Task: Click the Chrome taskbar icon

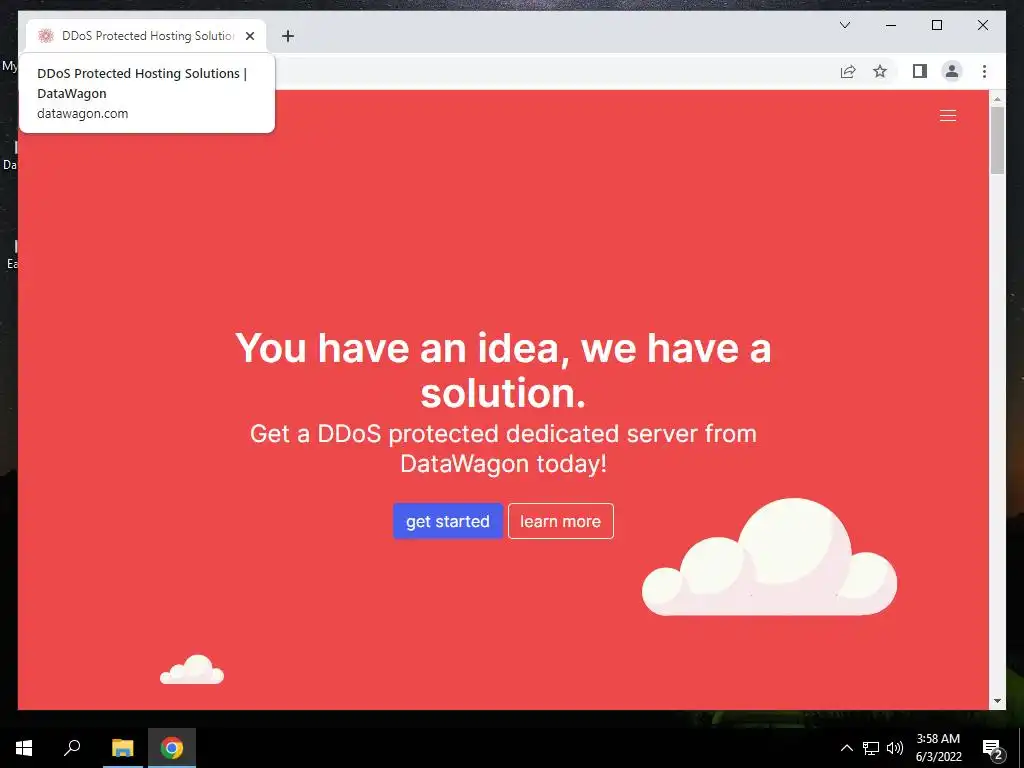Action: point(172,748)
